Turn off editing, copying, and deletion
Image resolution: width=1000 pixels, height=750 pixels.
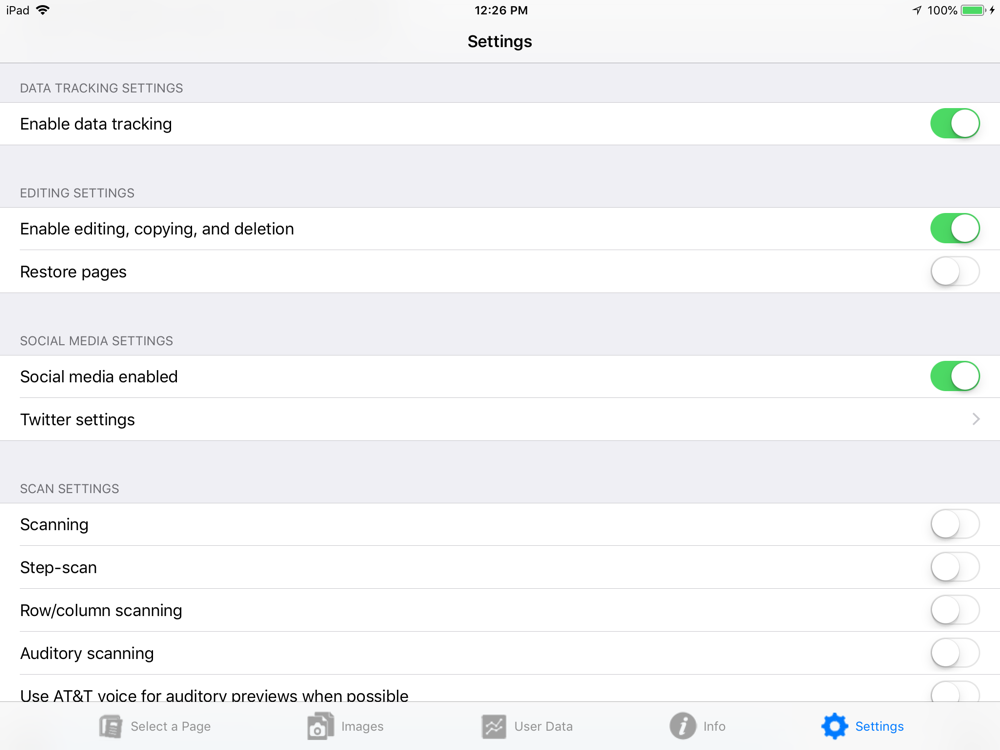[x=955, y=228]
